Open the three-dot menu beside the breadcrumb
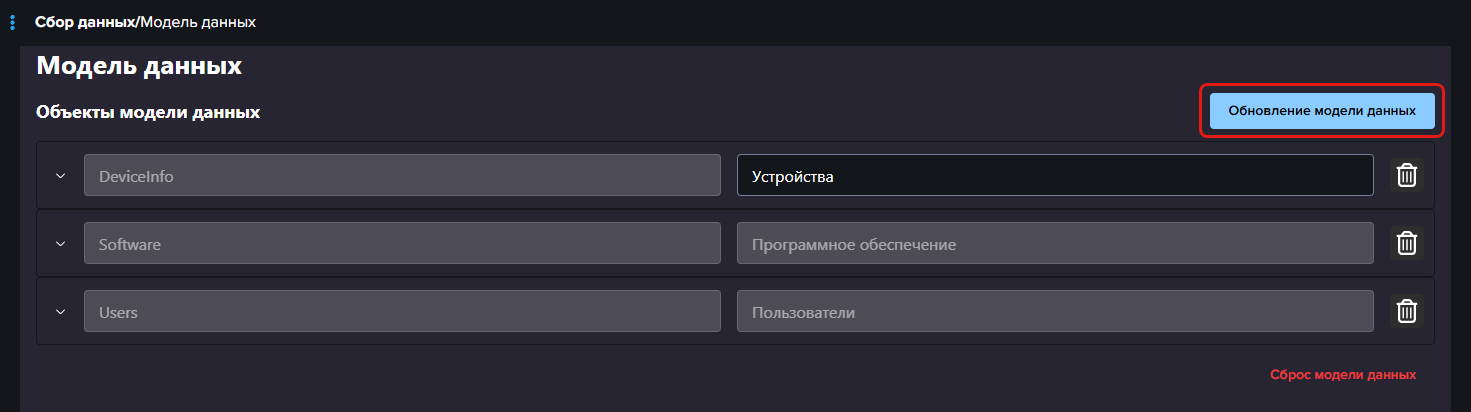 point(12,22)
